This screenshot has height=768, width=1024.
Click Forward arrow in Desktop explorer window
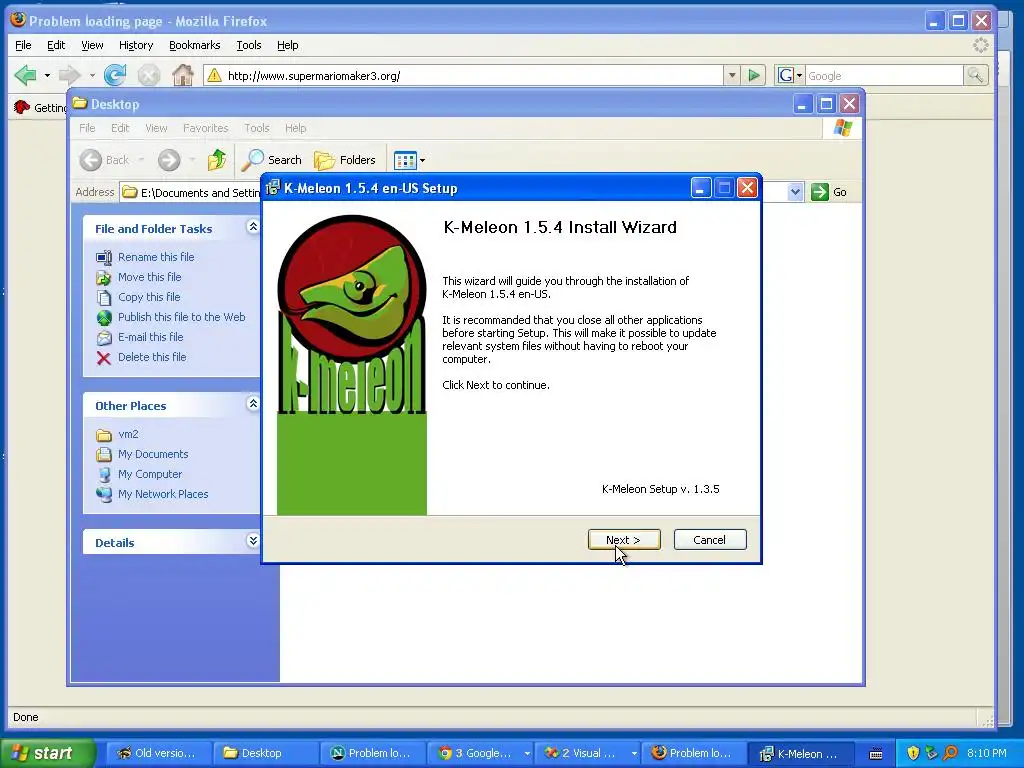(168, 160)
